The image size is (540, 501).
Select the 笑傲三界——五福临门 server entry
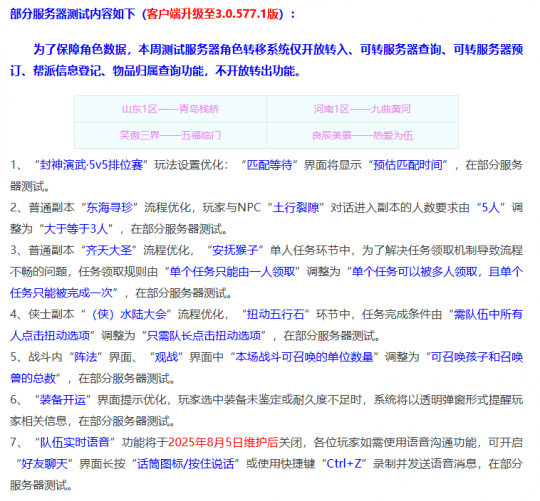(170, 135)
